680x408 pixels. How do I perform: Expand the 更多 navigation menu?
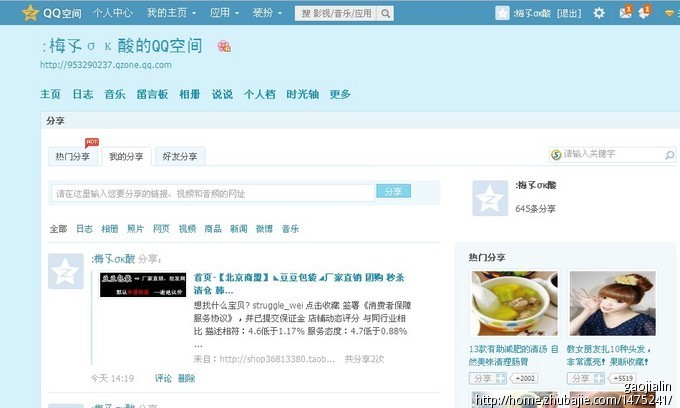pyautogui.click(x=340, y=94)
